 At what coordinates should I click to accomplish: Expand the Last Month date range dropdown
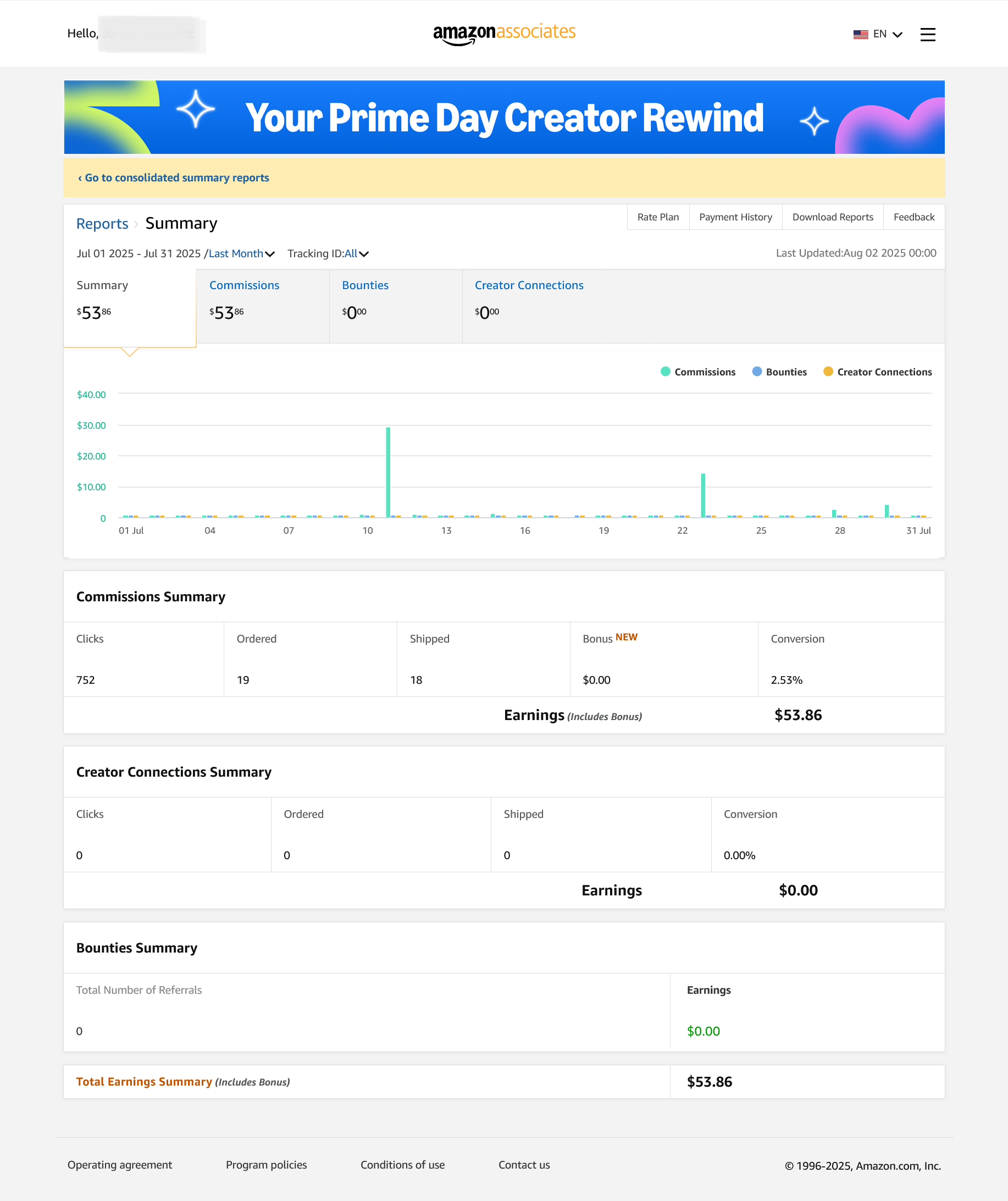[x=242, y=253]
